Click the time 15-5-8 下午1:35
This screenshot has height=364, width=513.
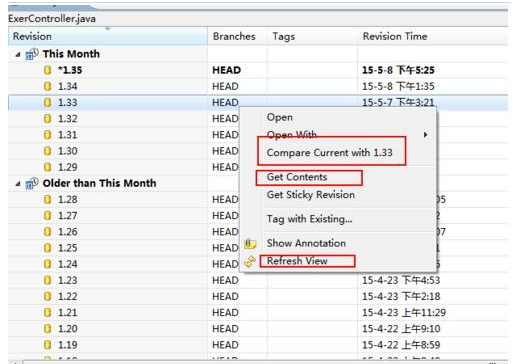398,86
